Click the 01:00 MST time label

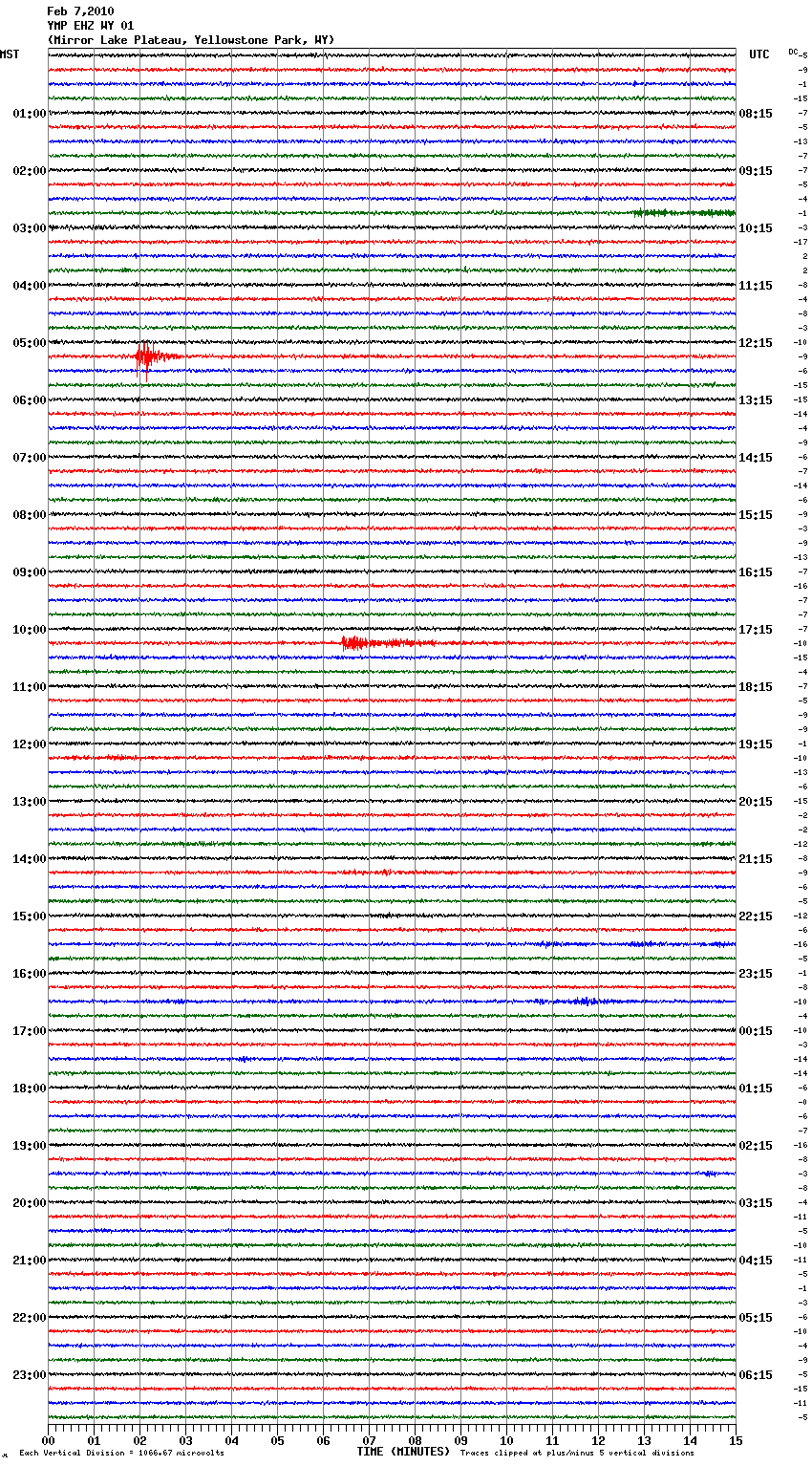click(30, 114)
